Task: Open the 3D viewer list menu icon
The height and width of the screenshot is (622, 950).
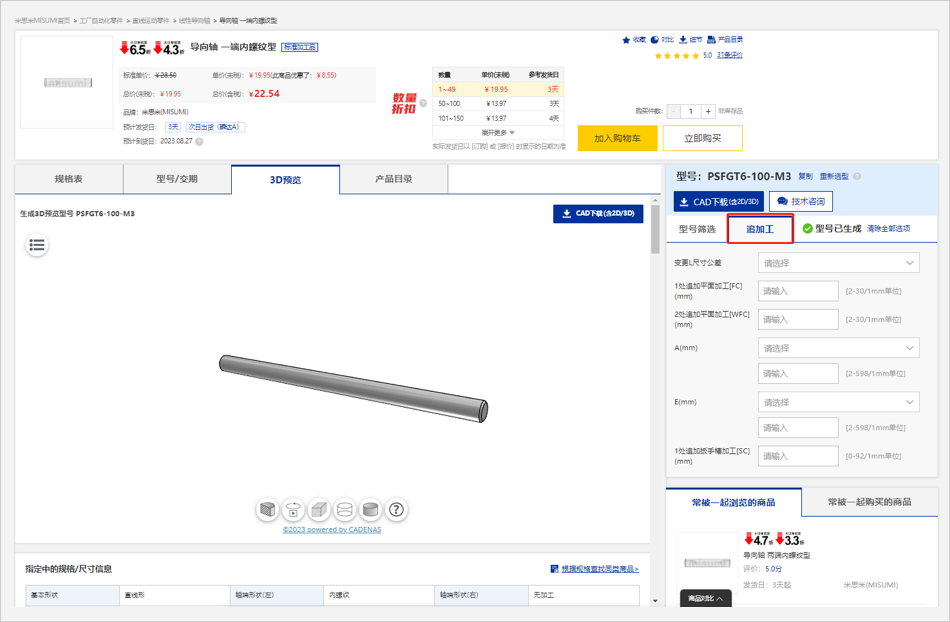Action: [x=37, y=244]
